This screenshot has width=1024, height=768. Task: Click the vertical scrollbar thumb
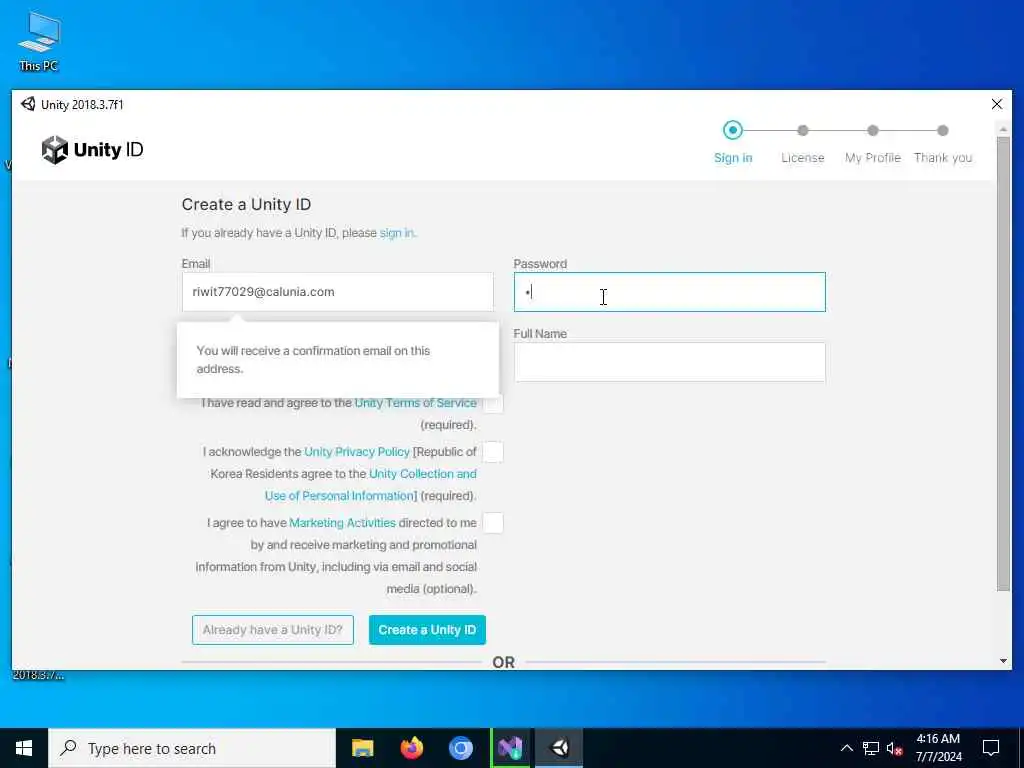tap(1003, 363)
